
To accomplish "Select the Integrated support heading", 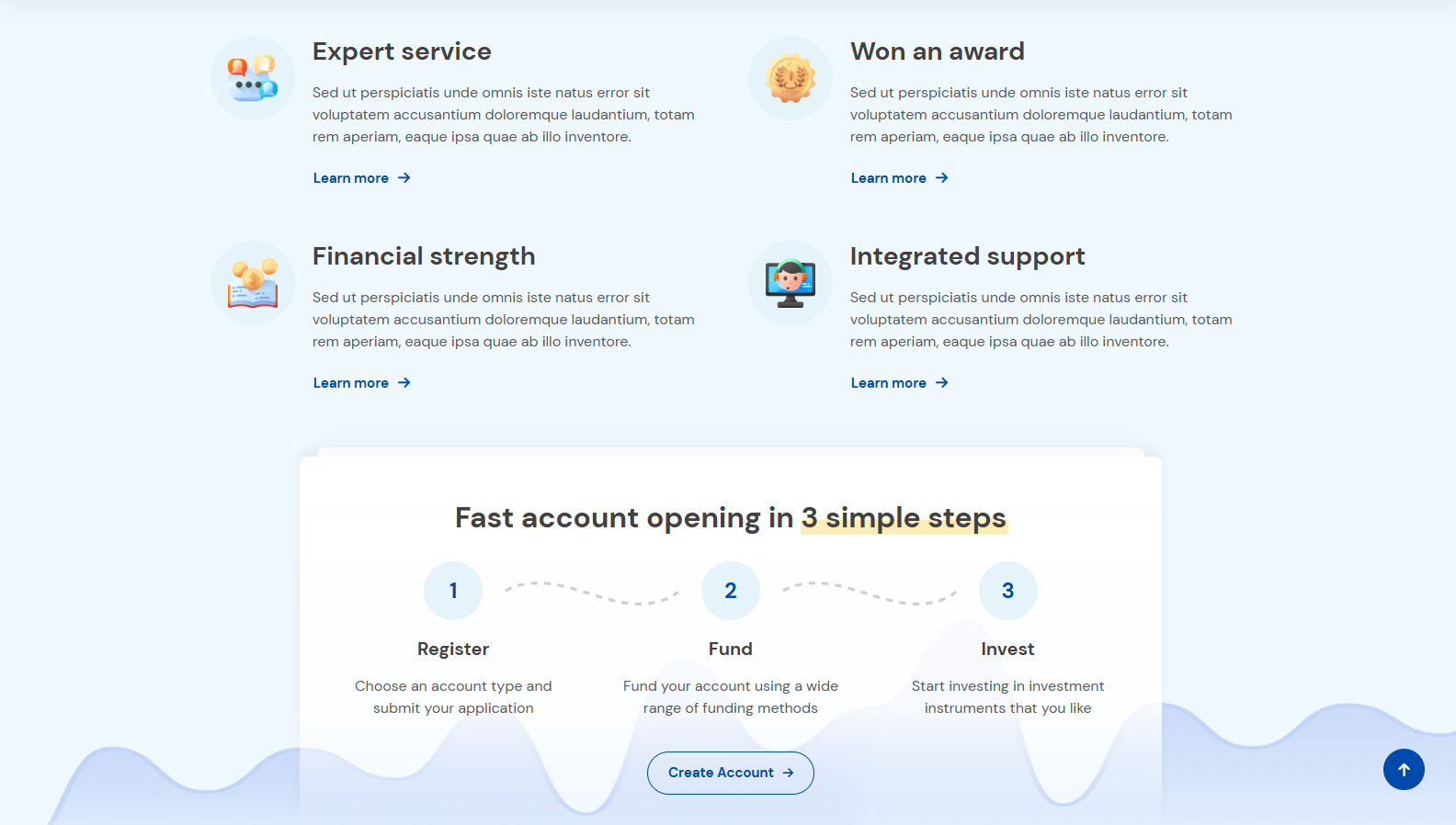I will point(967,256).
